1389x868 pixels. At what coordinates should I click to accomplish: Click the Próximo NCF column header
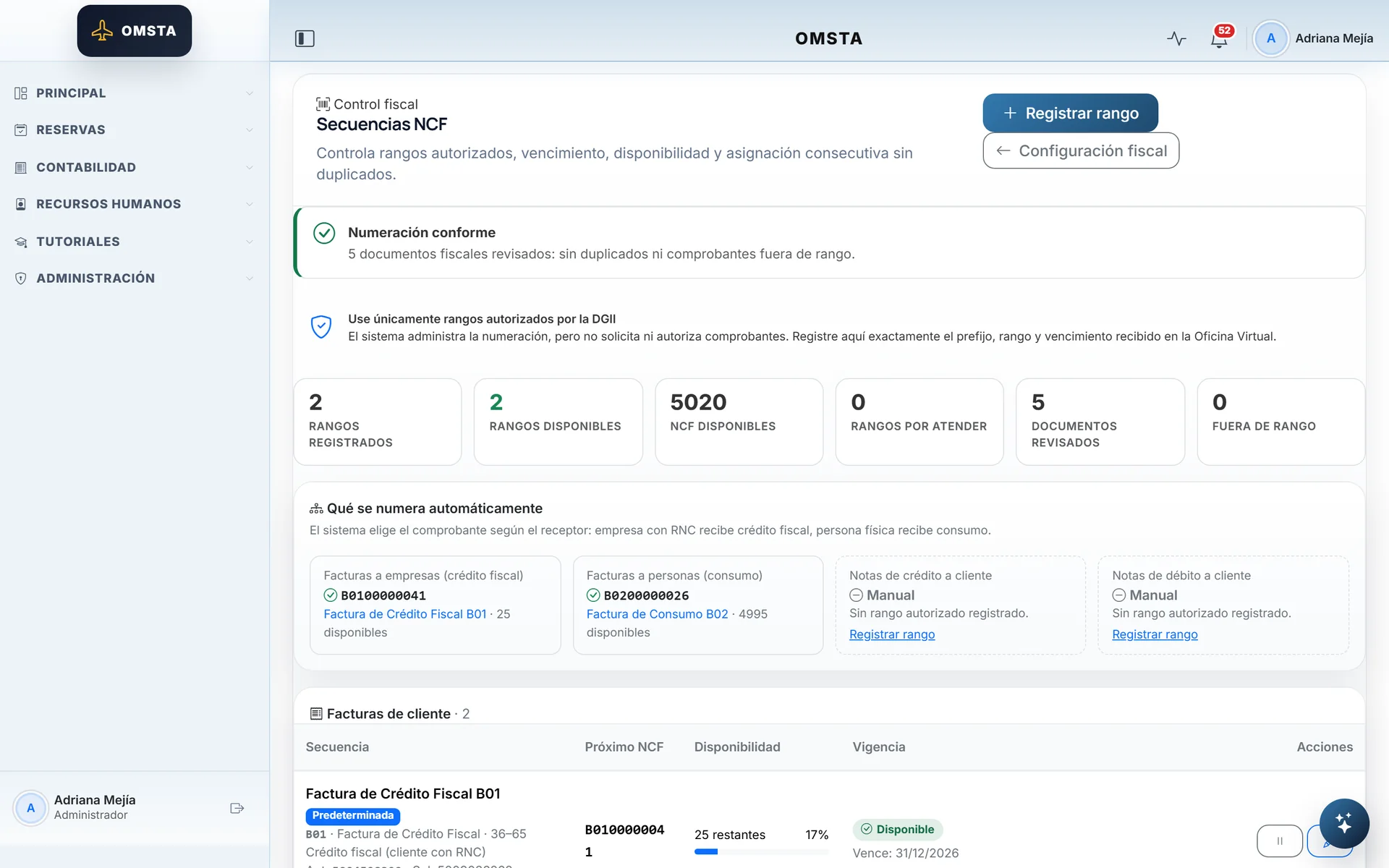click(x=624, y=747)
